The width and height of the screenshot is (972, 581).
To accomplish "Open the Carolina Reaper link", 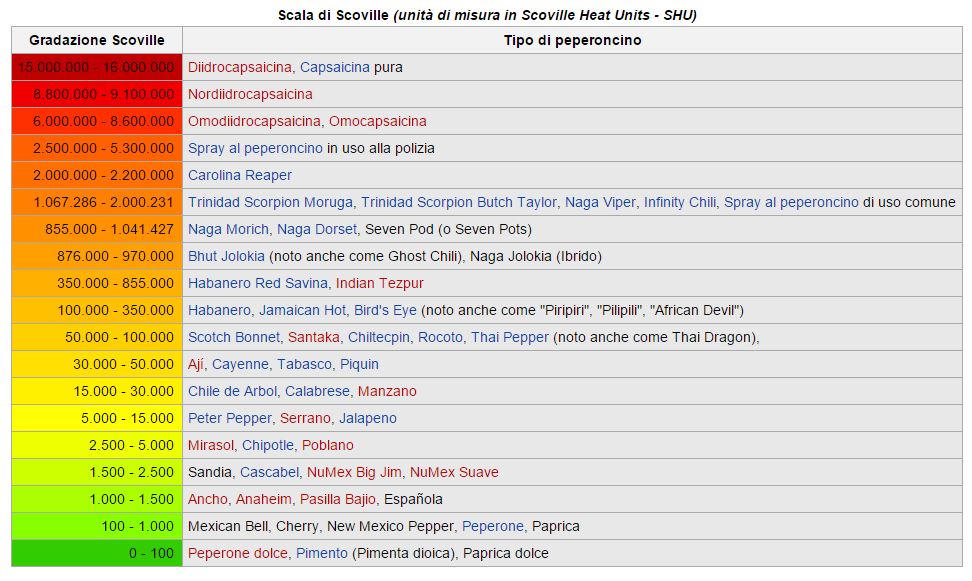I will 240,175.
